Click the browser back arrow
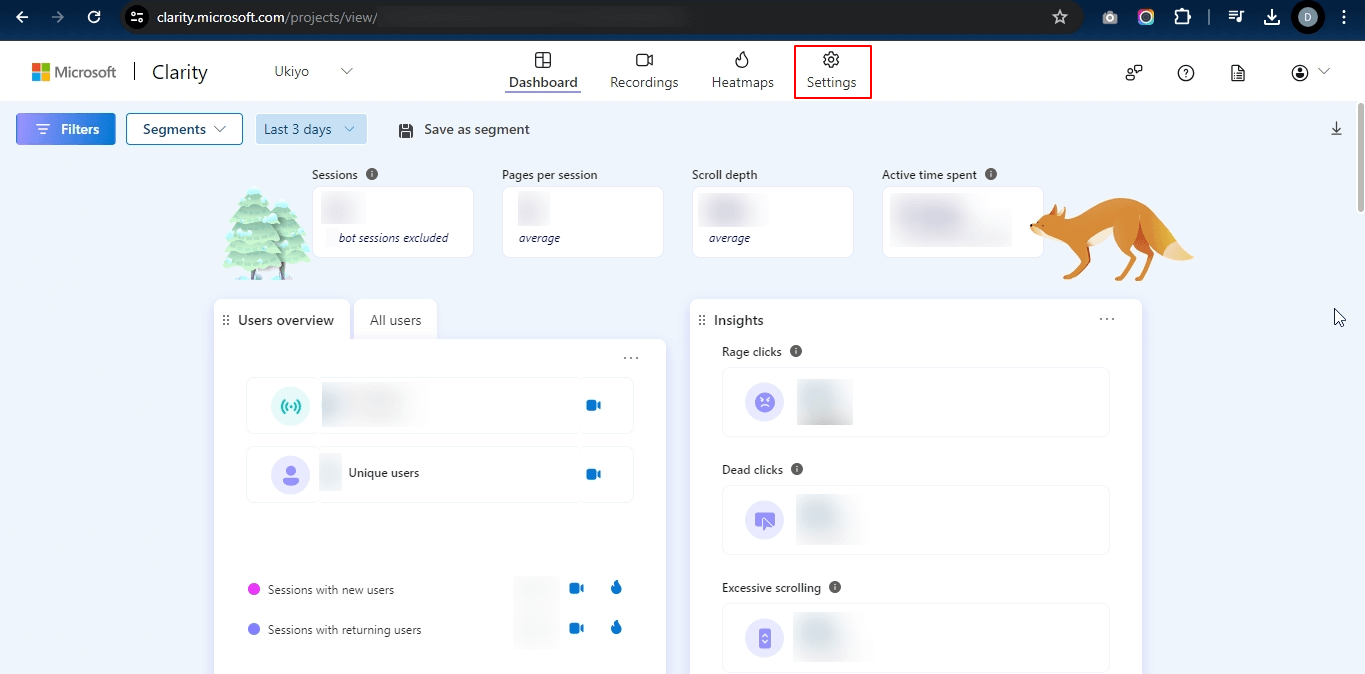Image resolution: width=1365 pixels, height=674 pixels. point(22,17)
